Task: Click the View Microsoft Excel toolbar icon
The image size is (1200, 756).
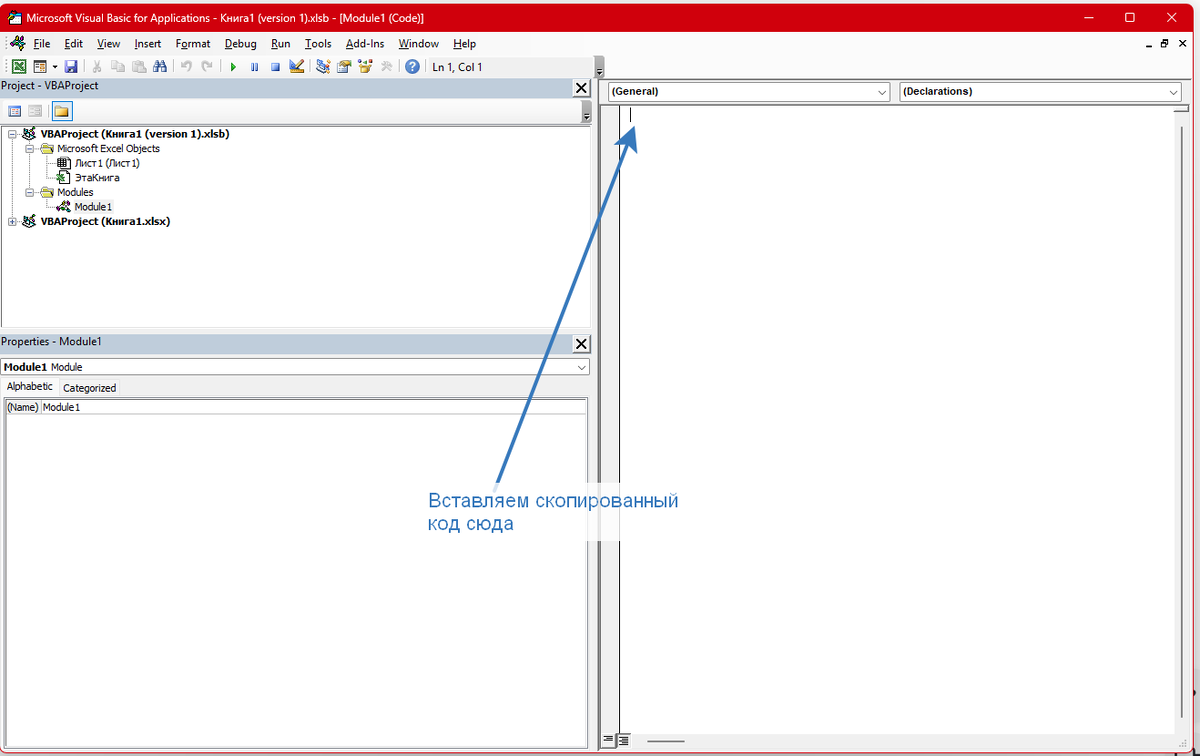Action: 19,67
